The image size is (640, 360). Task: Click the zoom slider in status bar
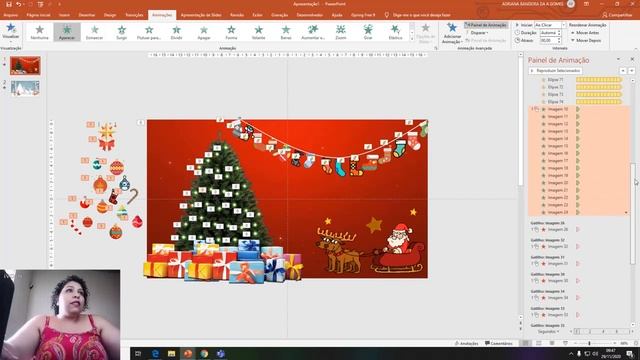click(x=595, y=343)
